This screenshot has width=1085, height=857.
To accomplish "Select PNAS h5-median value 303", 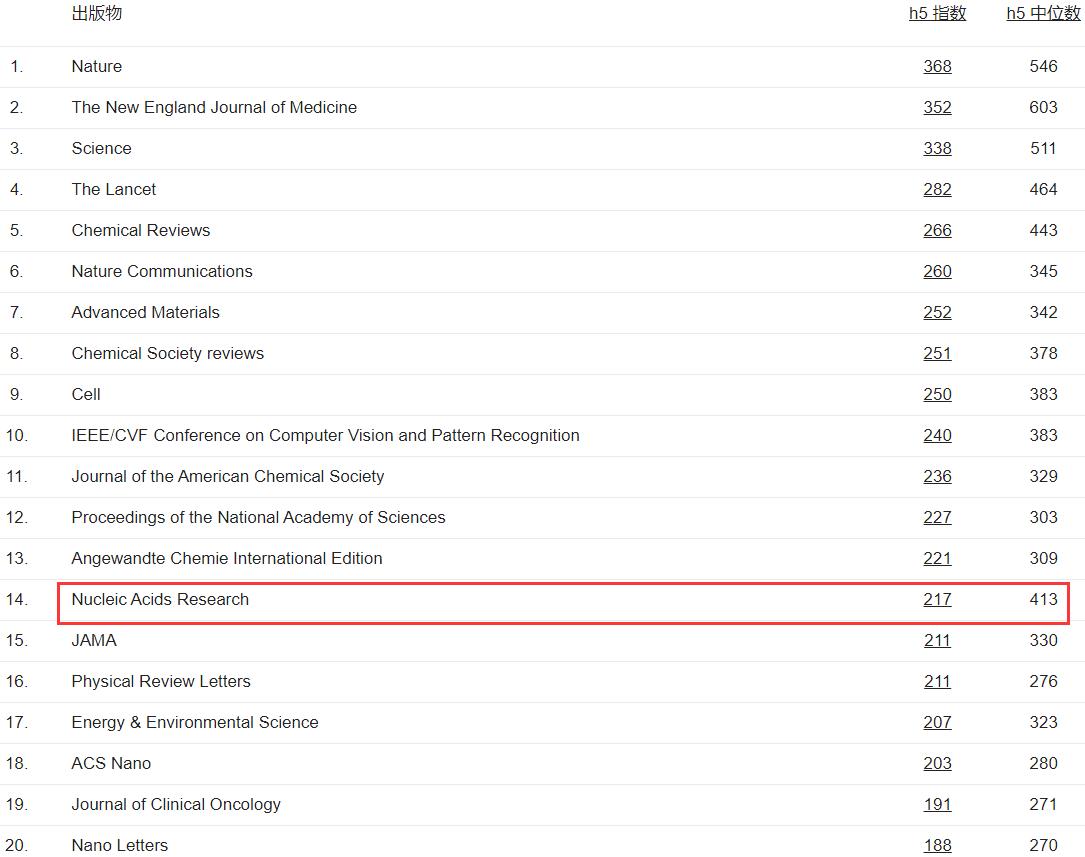I will [1043, 517].
